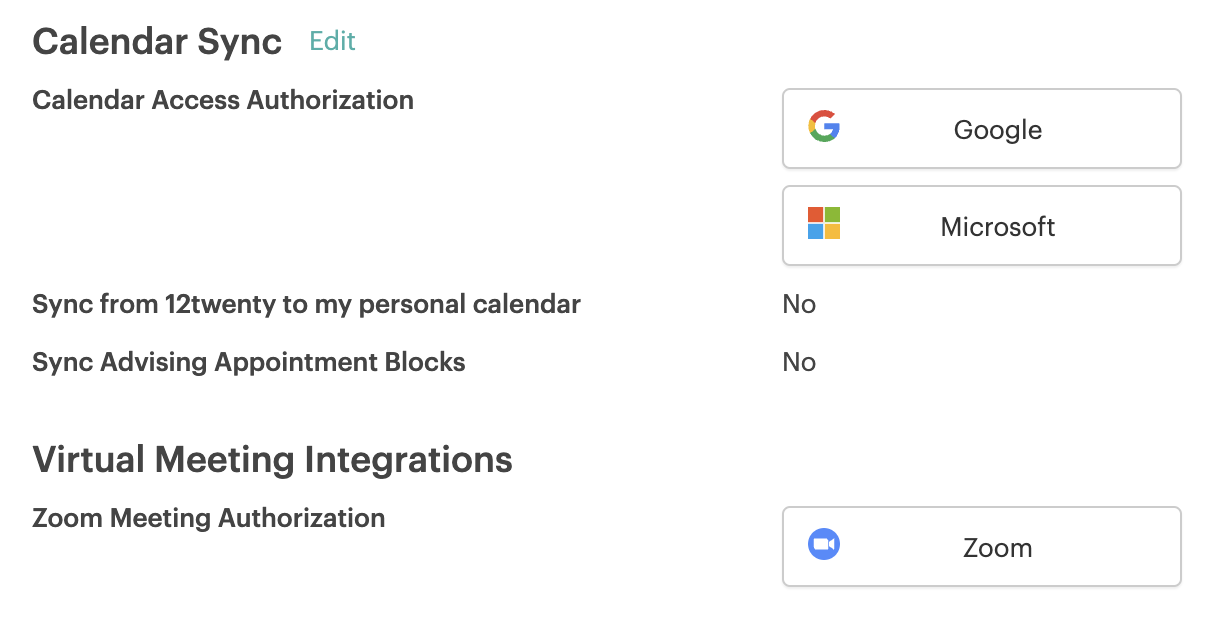Click '12twenty' within the sync setting label

pyautogui.click(x=212, y=305)
